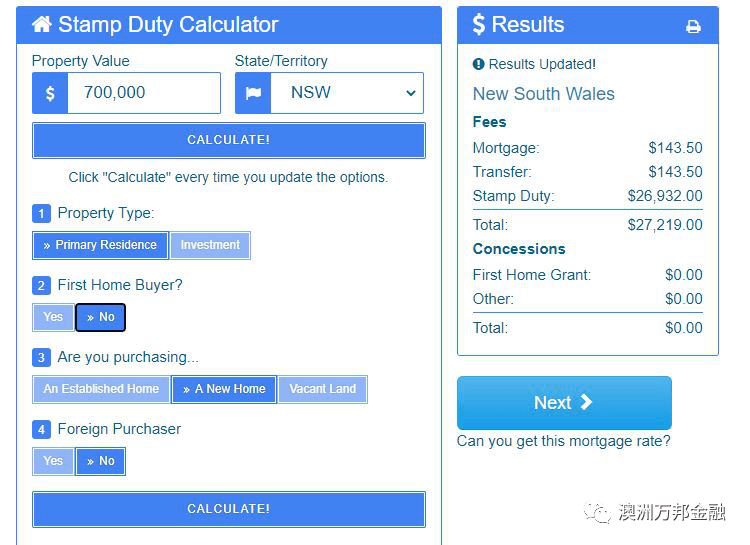Image resolution: width=750 pixels, height=545 pixels.
Task: Choose Yes for Foreign Purchaser
Action: click(x=53, y=461)
